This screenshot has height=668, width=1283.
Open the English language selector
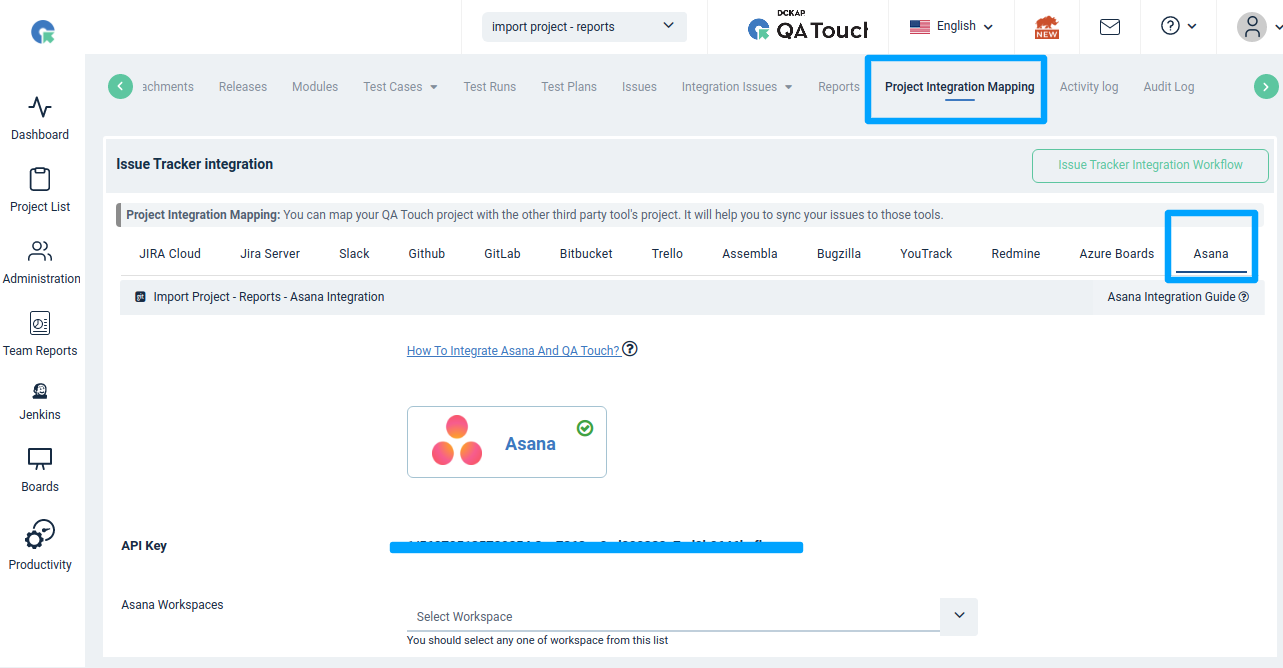pos(951,27)
